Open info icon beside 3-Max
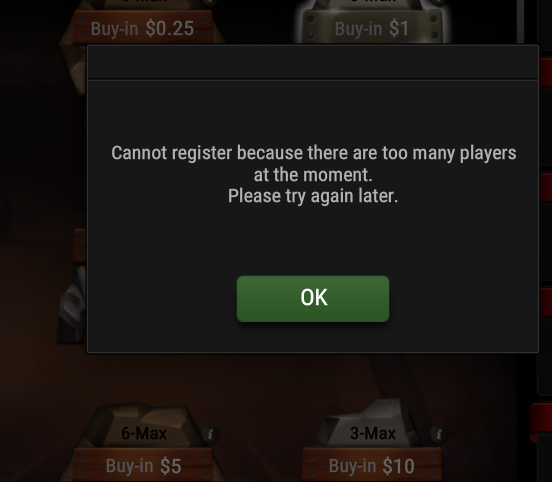This screenshot has height=482, width=552. (x=439, y=434)
